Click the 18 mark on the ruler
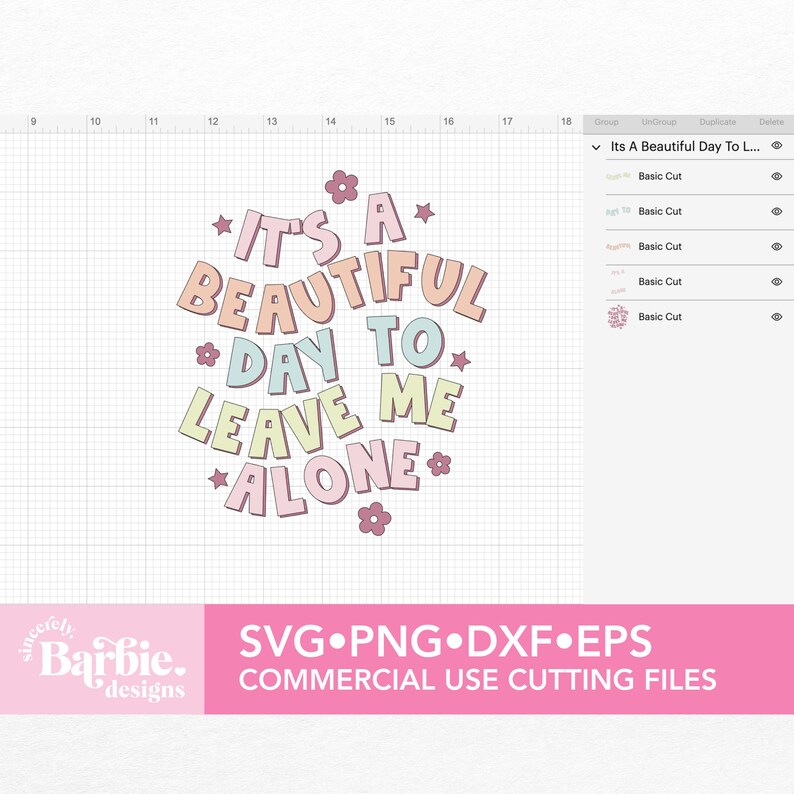The width and height of the screenshot is (794, 794). point(566,122)
